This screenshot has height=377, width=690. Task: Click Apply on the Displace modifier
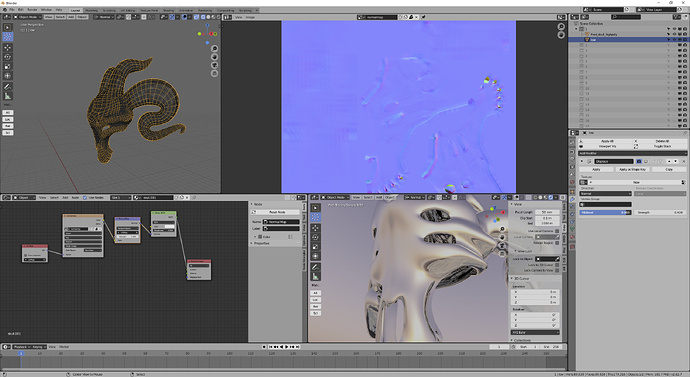(596, 169)
